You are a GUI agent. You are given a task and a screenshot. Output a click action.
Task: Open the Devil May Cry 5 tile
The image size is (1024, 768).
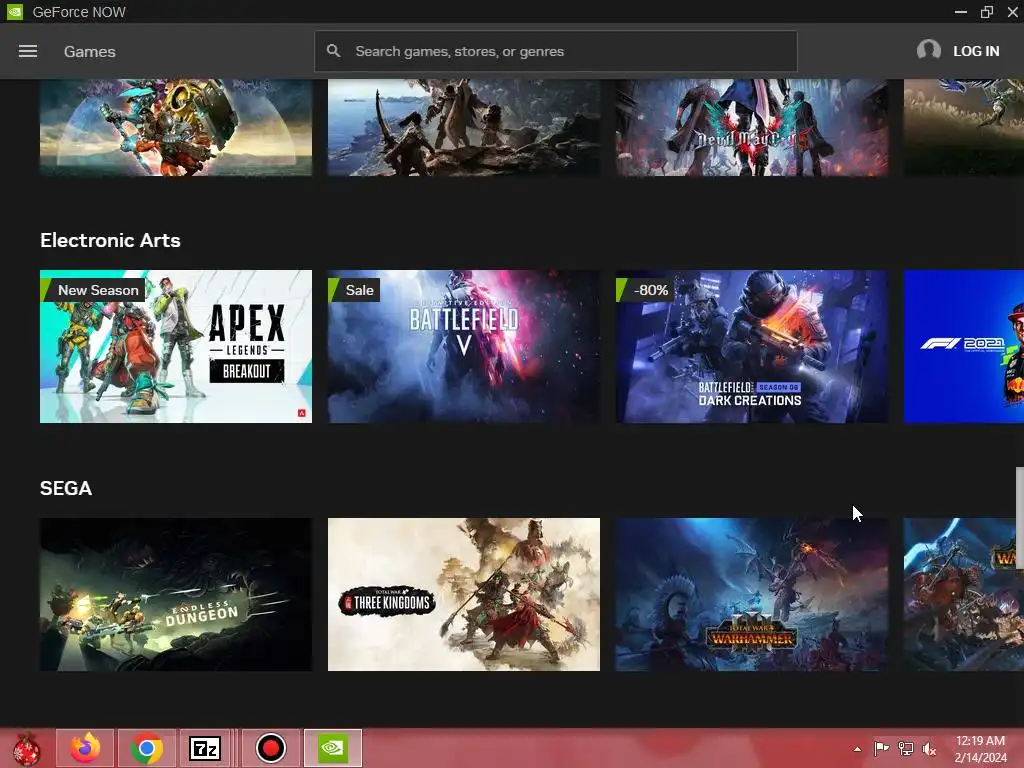(752, 127)
